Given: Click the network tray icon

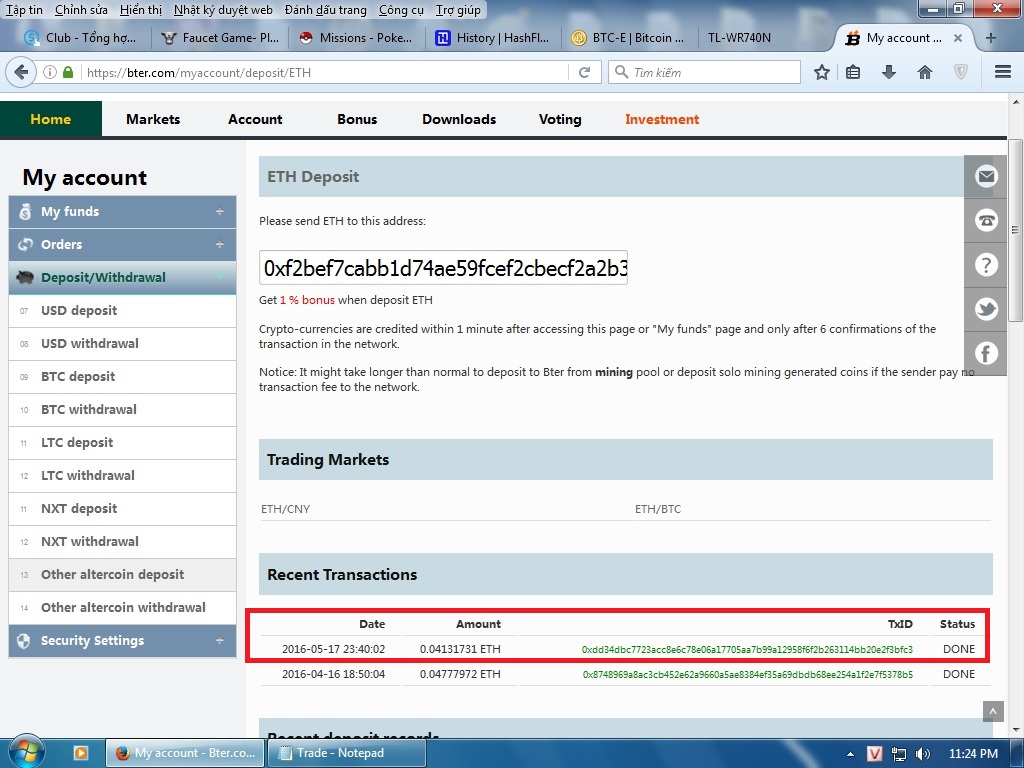Looking at the screenshot, I should point(899,754).
